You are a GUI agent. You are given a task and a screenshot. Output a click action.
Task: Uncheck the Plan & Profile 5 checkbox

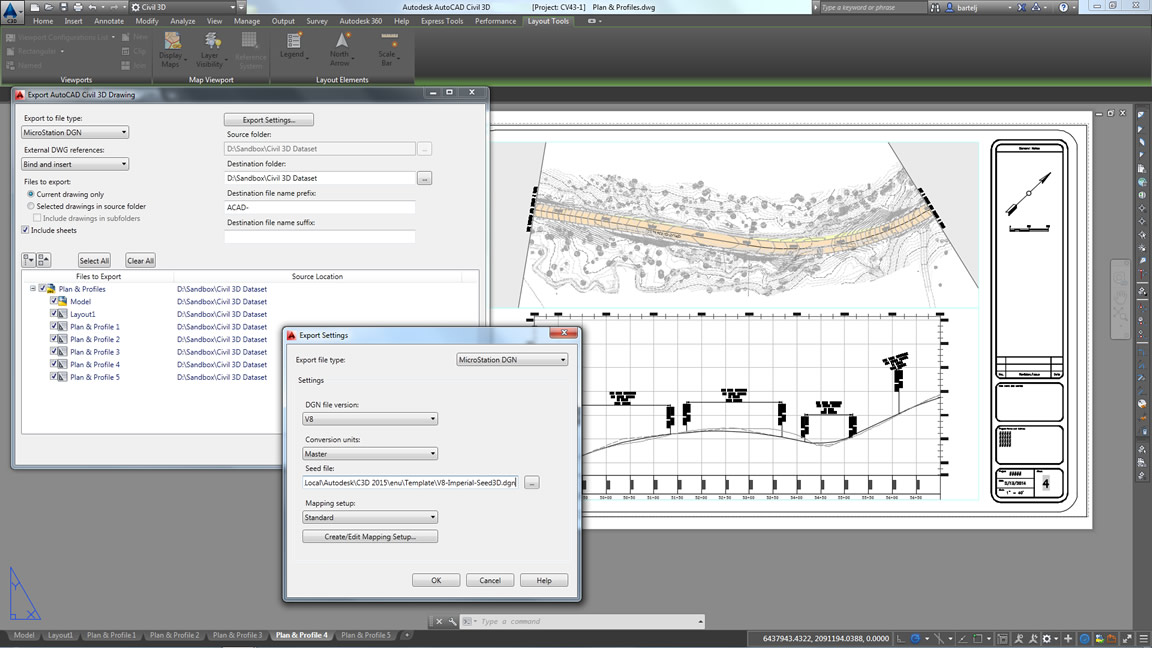(54, 376)
